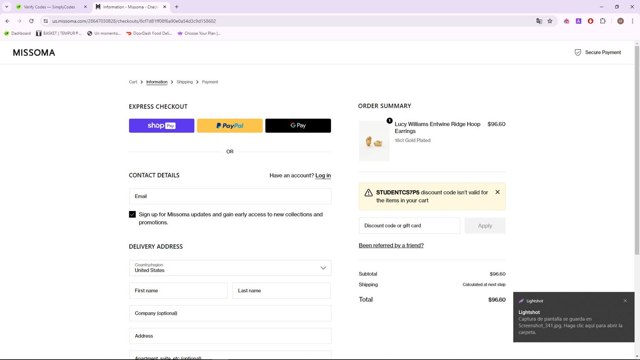This screenshot has height=360, width=640.
Task: Click the Address field
Action: coord(230,336)
